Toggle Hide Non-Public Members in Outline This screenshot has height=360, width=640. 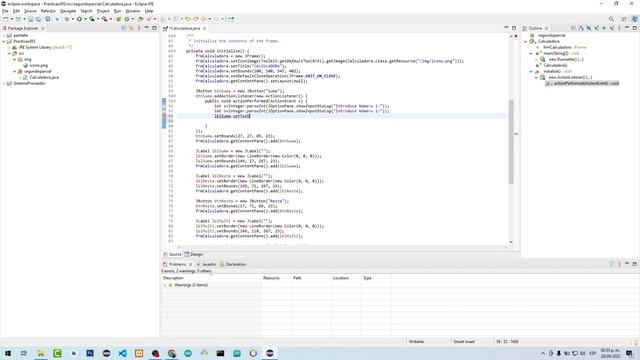tap(604, 28)
